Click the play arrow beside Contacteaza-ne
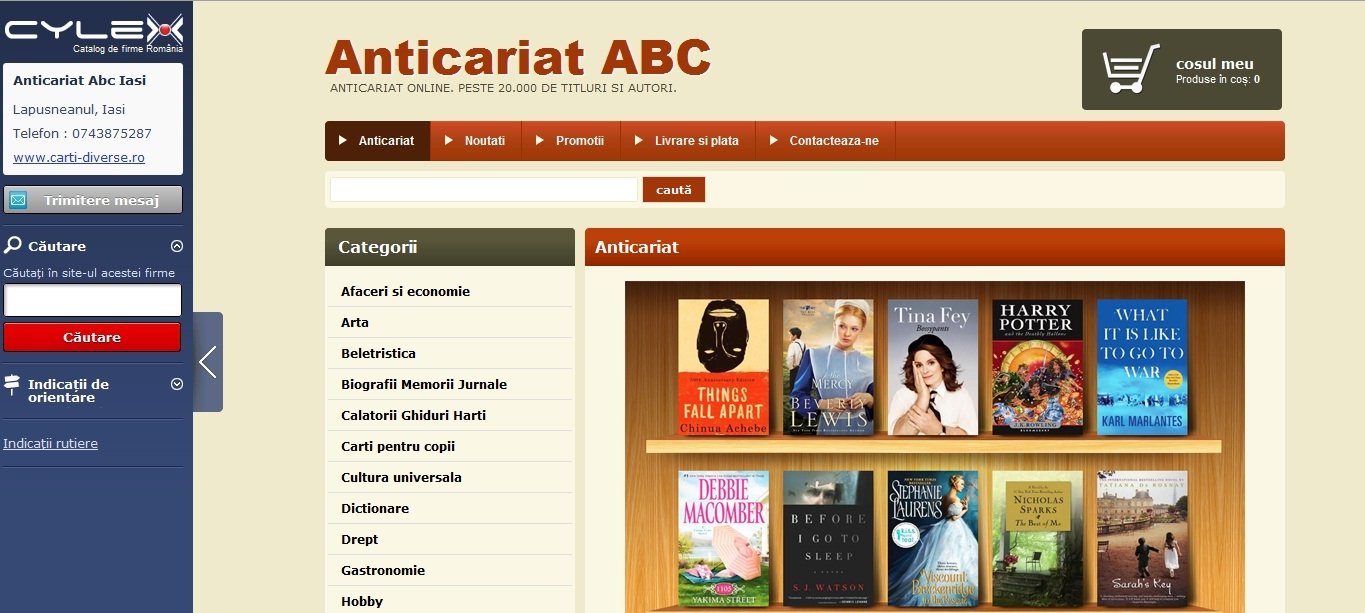Screen dimensions: 1365x613 [x=774, y=140]
